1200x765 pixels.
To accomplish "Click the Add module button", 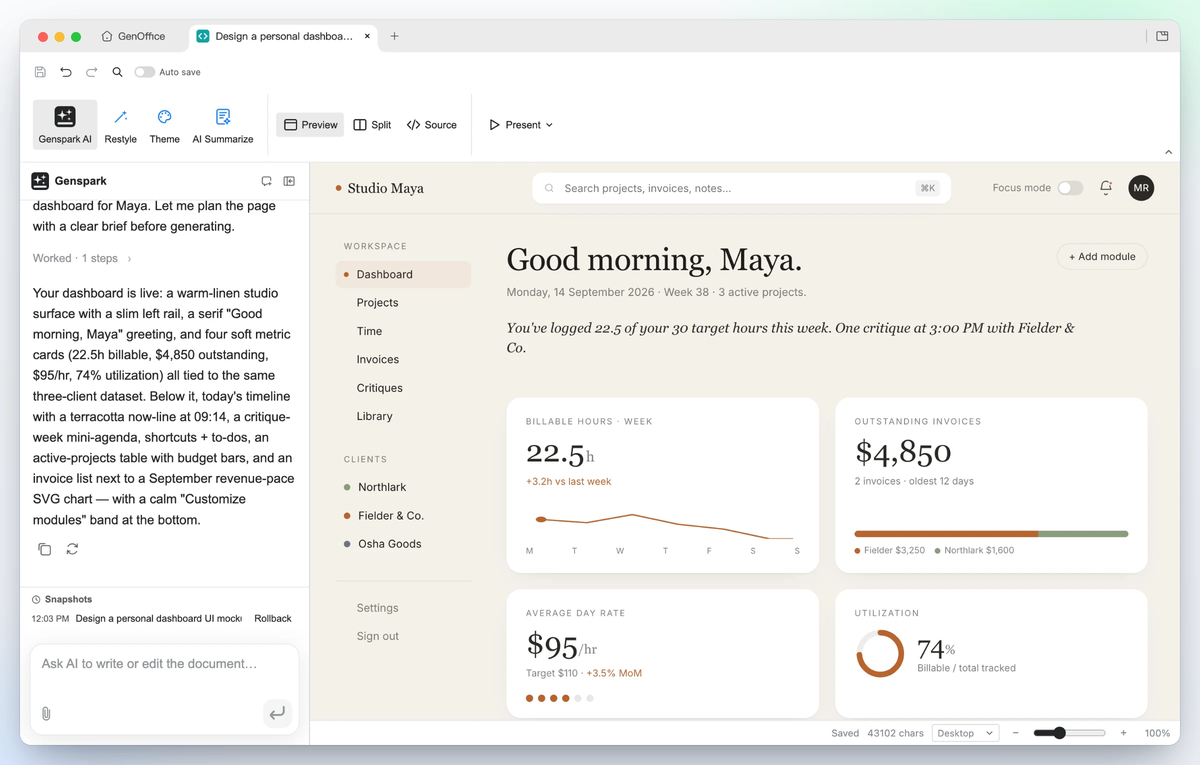I will (1102, 257).
